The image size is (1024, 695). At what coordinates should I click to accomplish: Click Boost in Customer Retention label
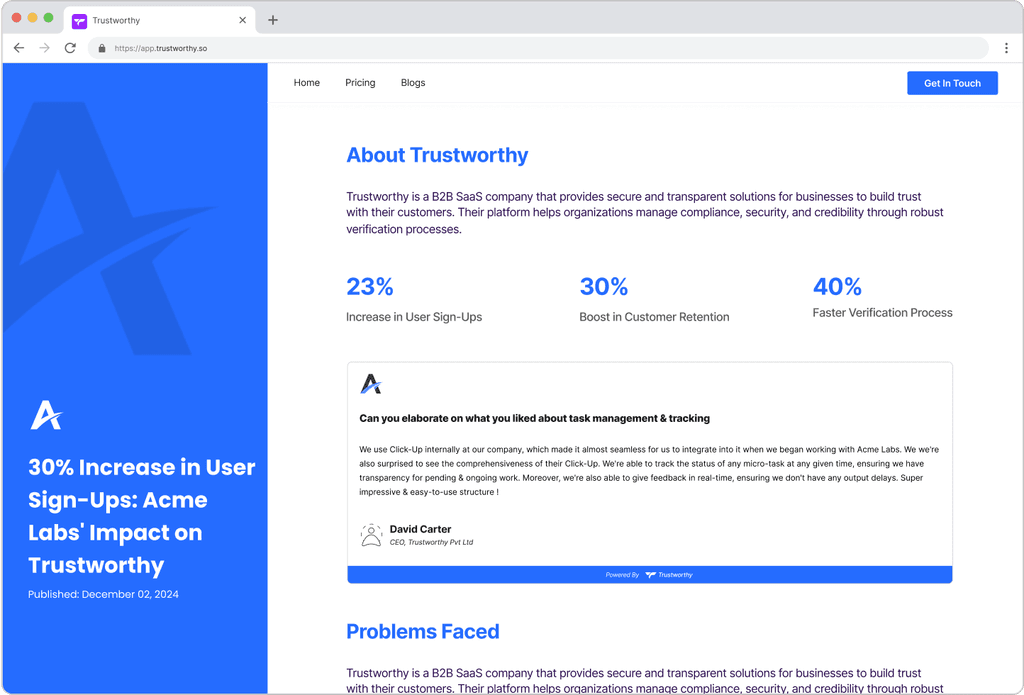pos(654,317)
